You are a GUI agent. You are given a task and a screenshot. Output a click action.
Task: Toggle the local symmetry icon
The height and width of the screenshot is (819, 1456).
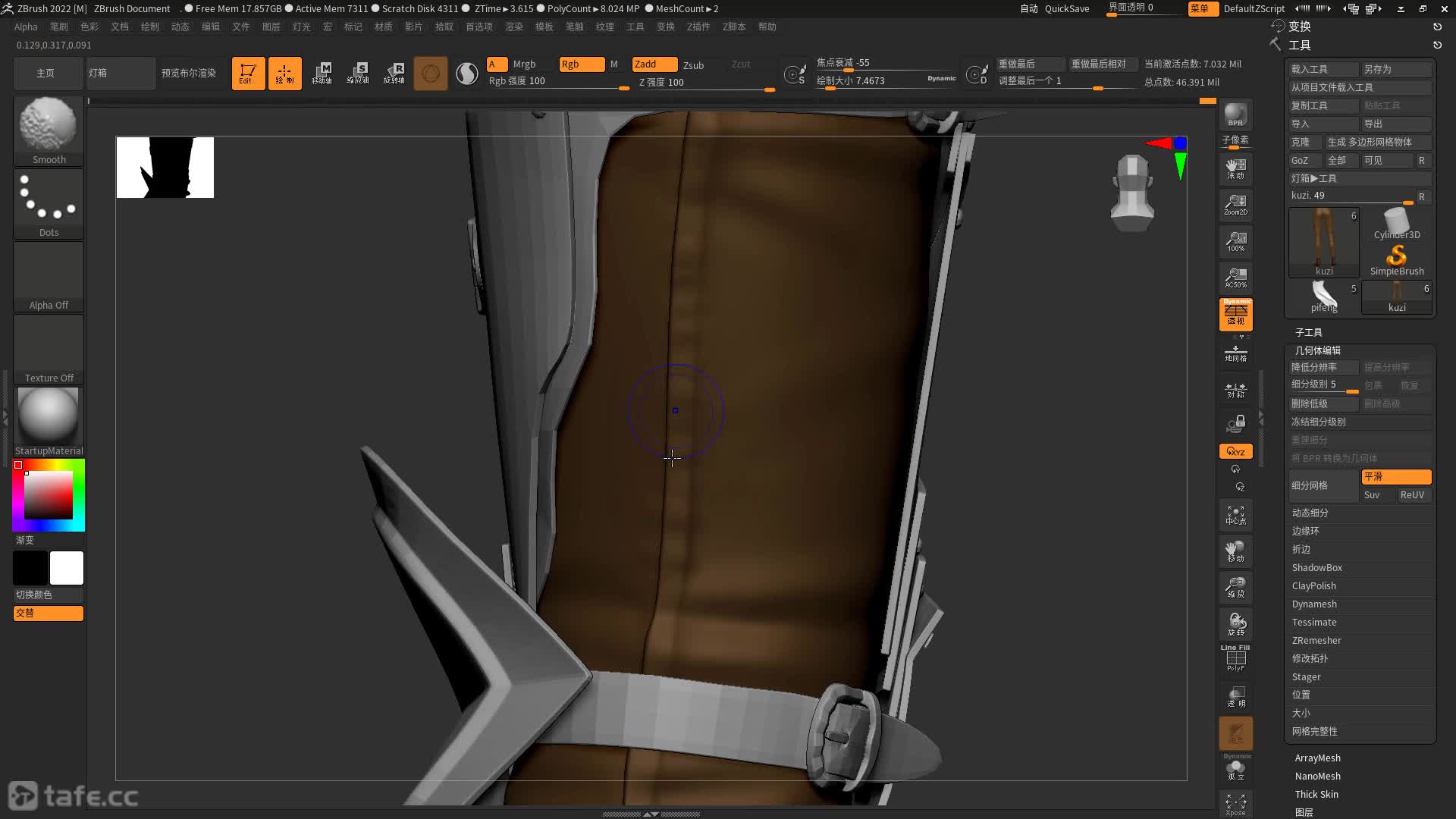click(x=1235, y=390)
